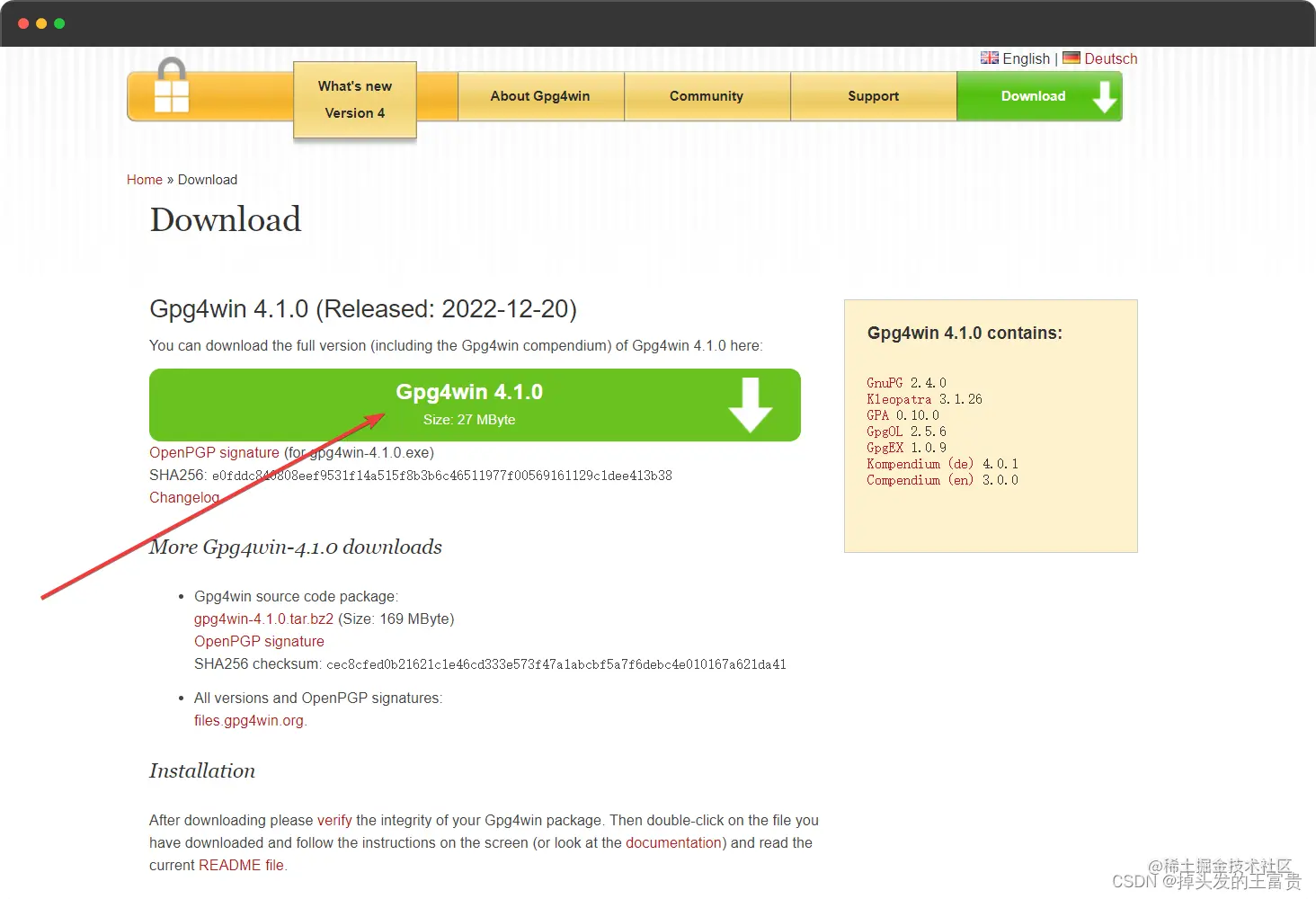Click 'Size: 27 MByte' text
The width and height of the screenshot is (1316, 899).
point(469,420)
